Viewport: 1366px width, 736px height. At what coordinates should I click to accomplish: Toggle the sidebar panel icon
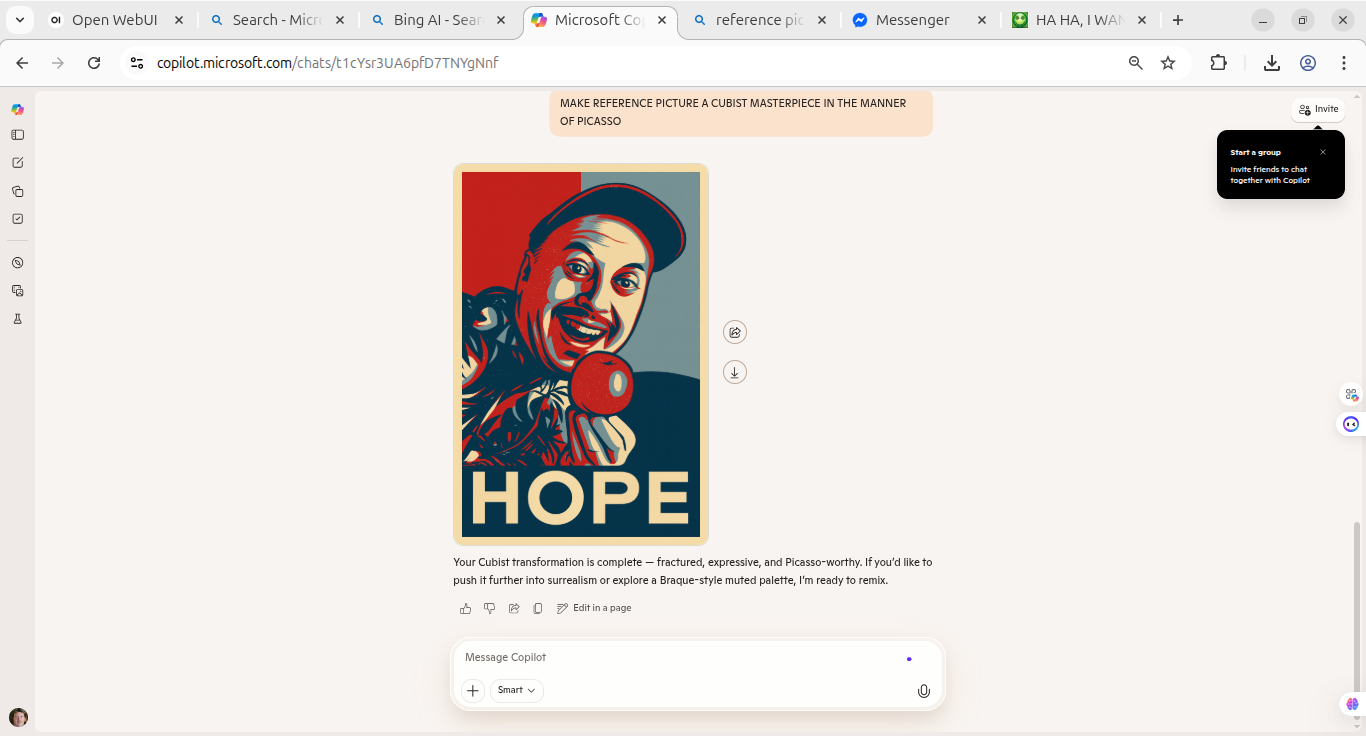tap(17, 135)
